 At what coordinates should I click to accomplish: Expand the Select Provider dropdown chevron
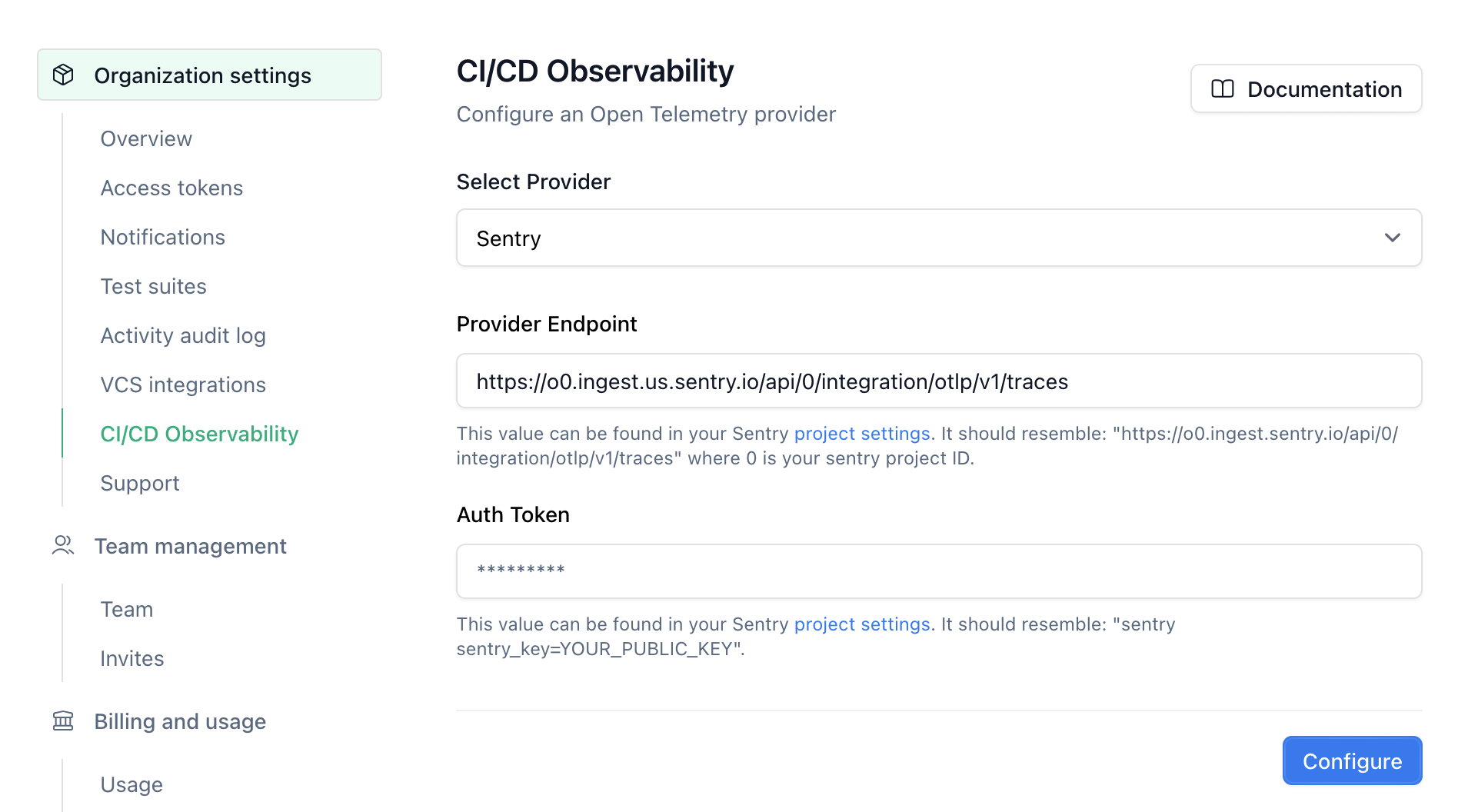(1392, 238)
